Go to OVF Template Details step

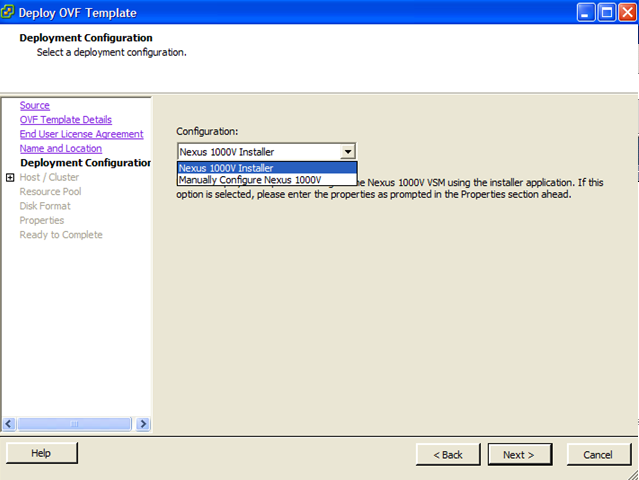pyautogui.click(x=66, y=120)
